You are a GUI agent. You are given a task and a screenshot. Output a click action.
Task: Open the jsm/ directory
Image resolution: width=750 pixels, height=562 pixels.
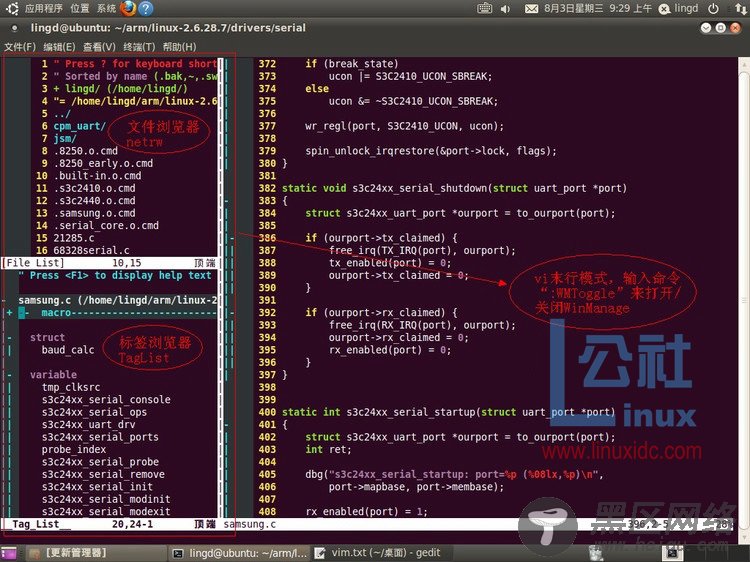[65, 139]
